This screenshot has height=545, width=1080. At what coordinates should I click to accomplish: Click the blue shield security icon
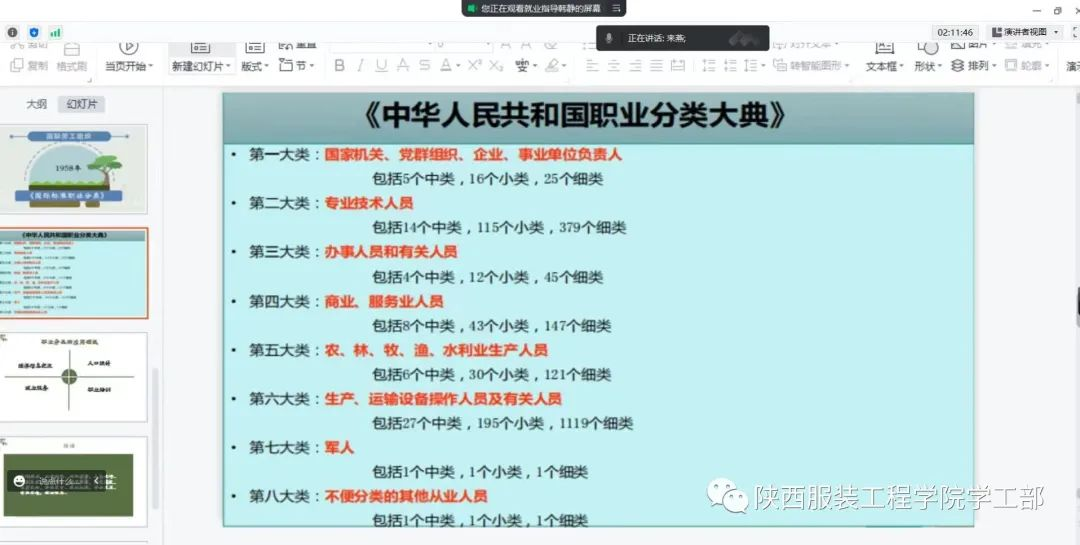click(34, 32)
